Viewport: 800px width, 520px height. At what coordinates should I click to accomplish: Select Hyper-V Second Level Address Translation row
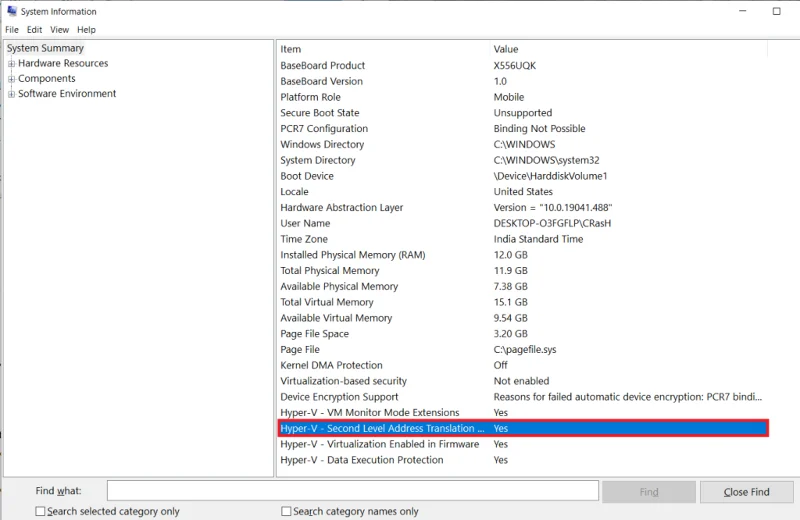523,429
